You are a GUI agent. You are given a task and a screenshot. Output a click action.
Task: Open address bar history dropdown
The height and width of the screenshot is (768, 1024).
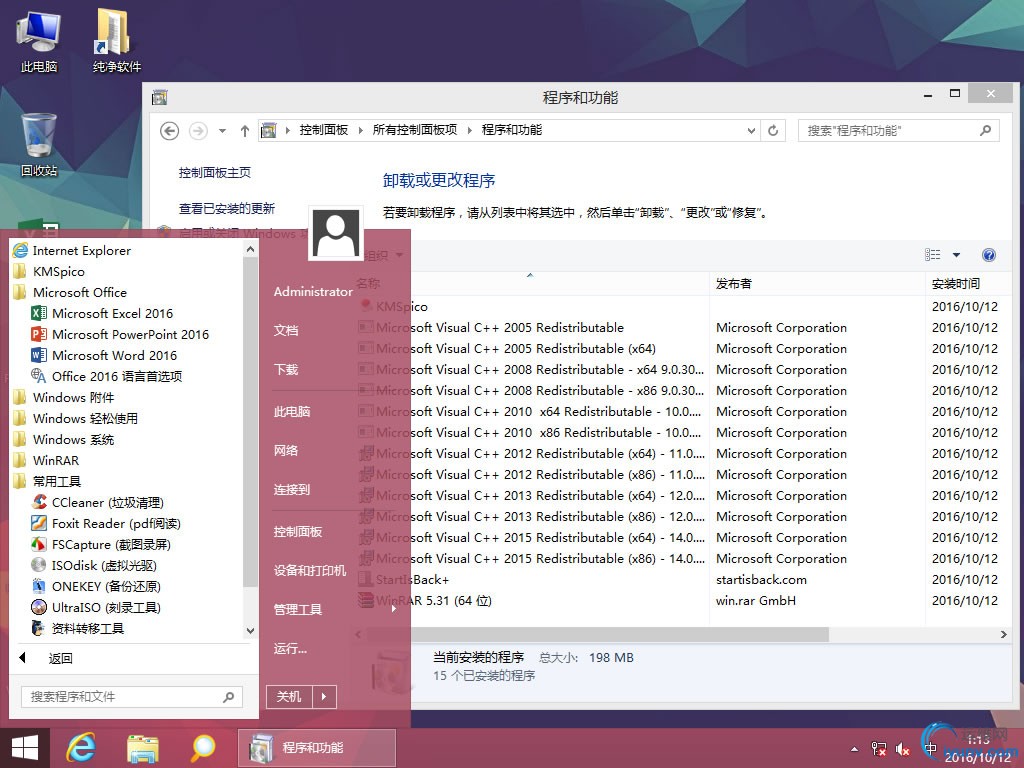point(751,131)
